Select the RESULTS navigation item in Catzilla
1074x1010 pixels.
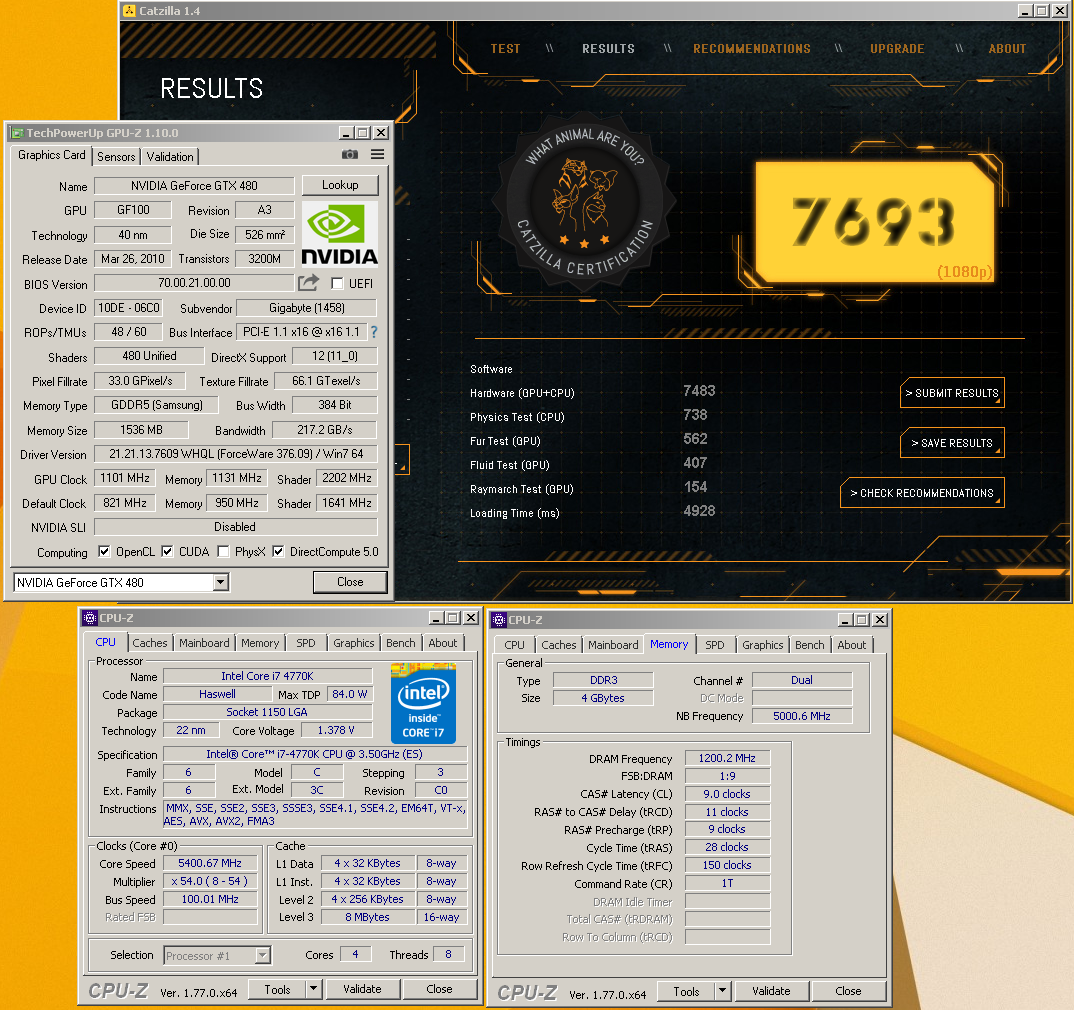click(608, 49)
